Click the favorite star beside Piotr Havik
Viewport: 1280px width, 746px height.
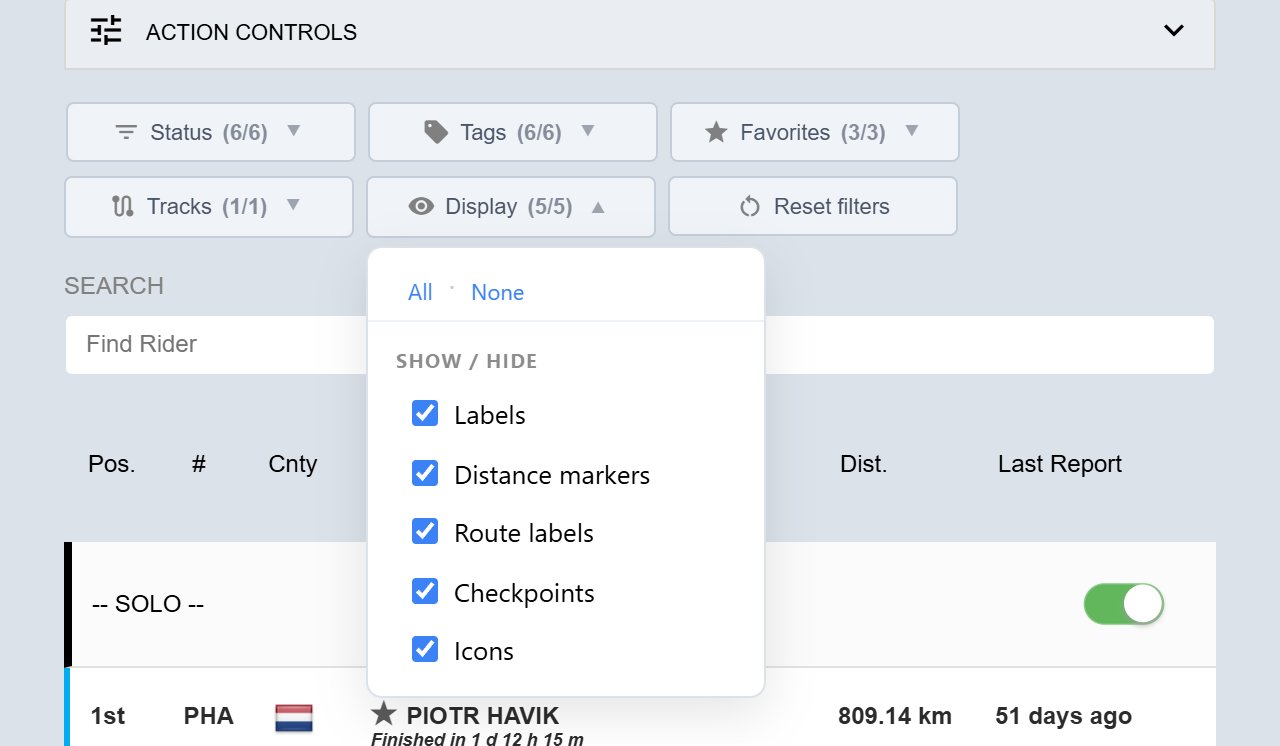click(384, 714)
